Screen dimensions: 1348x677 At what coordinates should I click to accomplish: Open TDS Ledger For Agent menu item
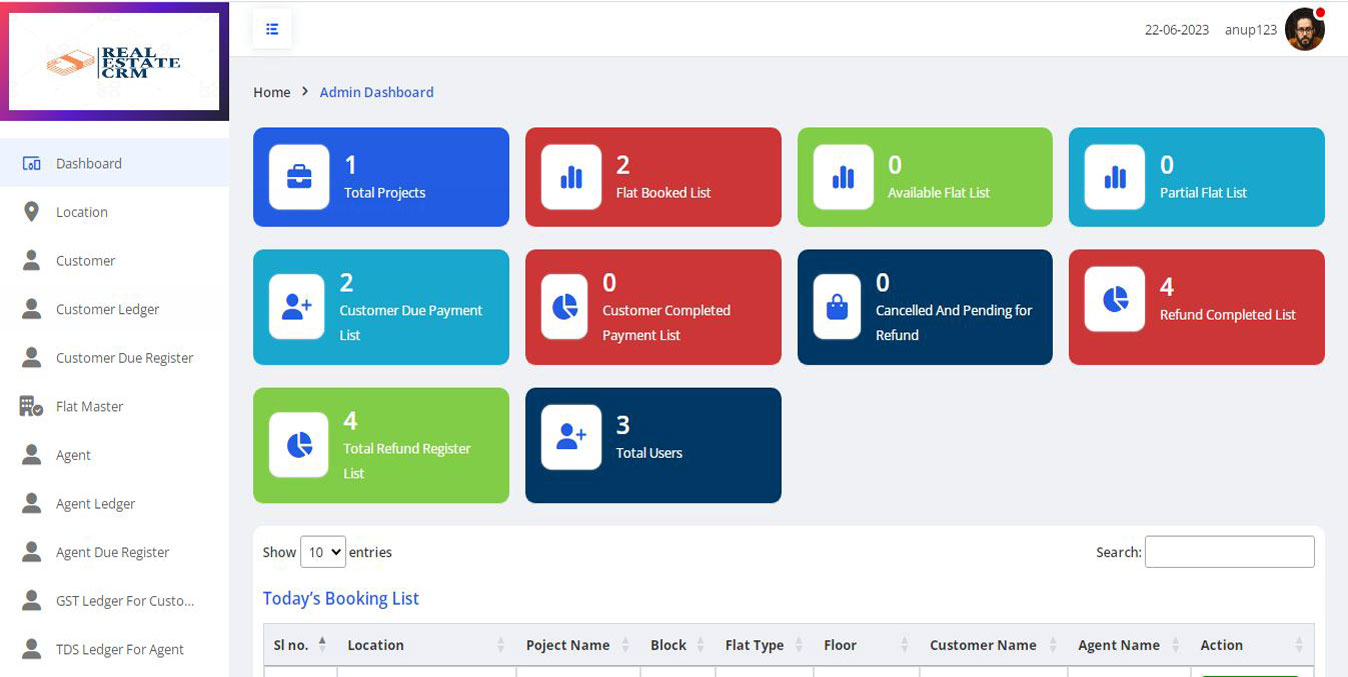click(119, 649)
